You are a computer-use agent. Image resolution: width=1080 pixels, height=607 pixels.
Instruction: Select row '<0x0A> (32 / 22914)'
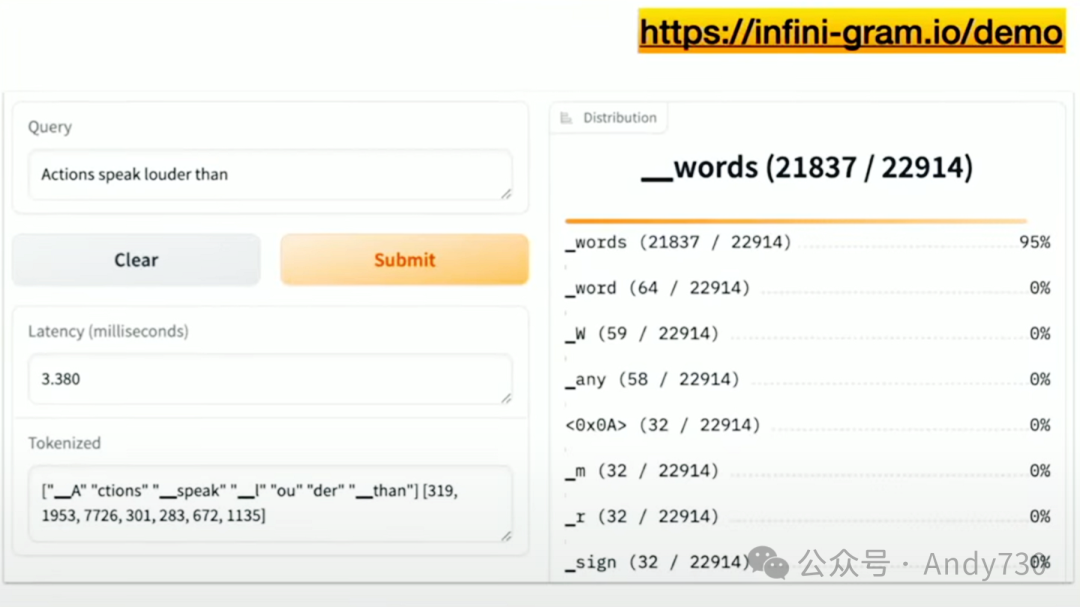tap(807, 425)
